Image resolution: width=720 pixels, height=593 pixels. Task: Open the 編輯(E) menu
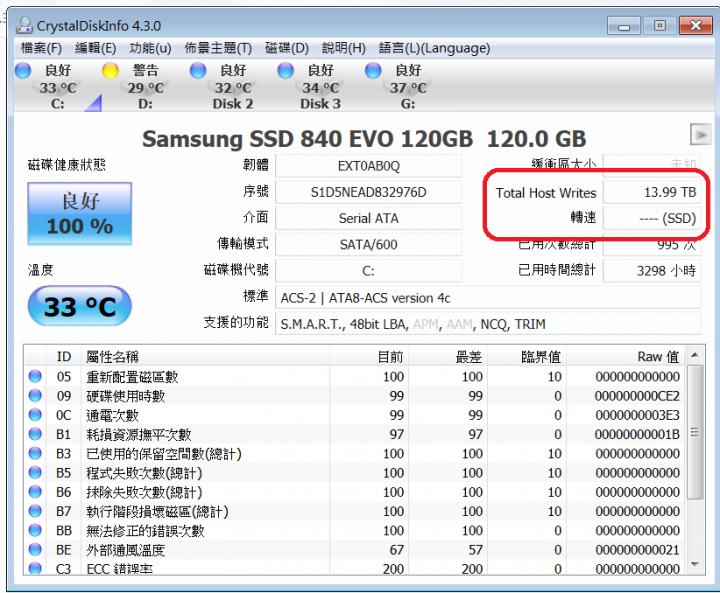tap(95, 48)
